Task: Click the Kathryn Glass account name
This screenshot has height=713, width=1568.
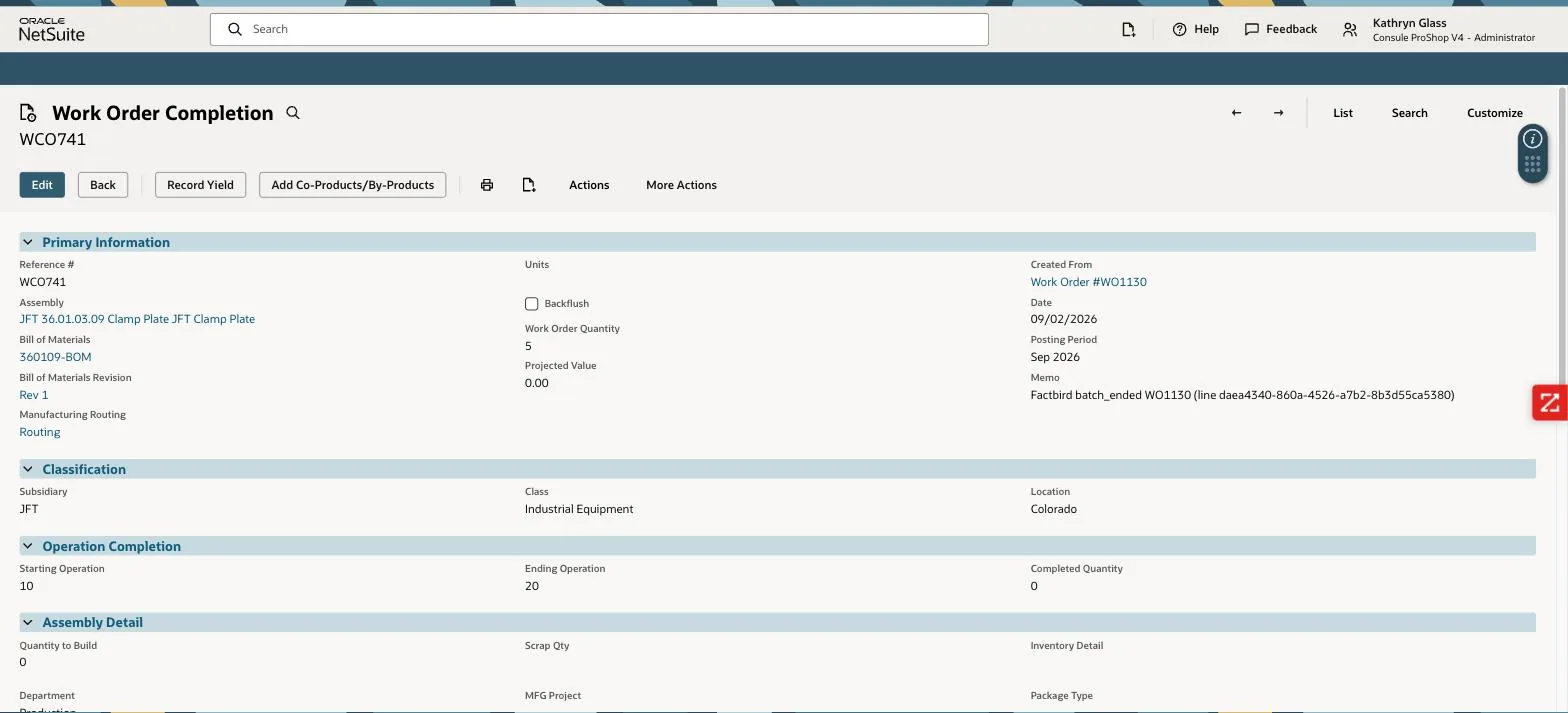Action: (1409, 22)
